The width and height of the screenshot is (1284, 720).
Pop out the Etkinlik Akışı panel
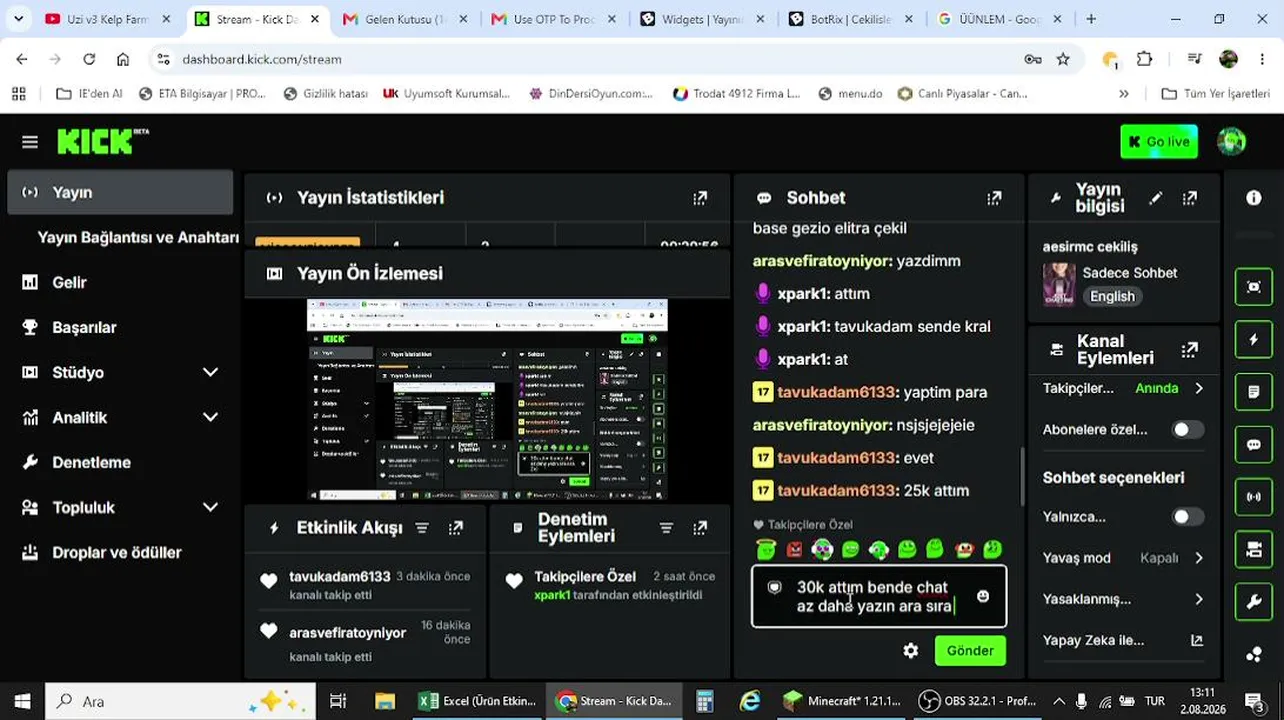point(456,528)
